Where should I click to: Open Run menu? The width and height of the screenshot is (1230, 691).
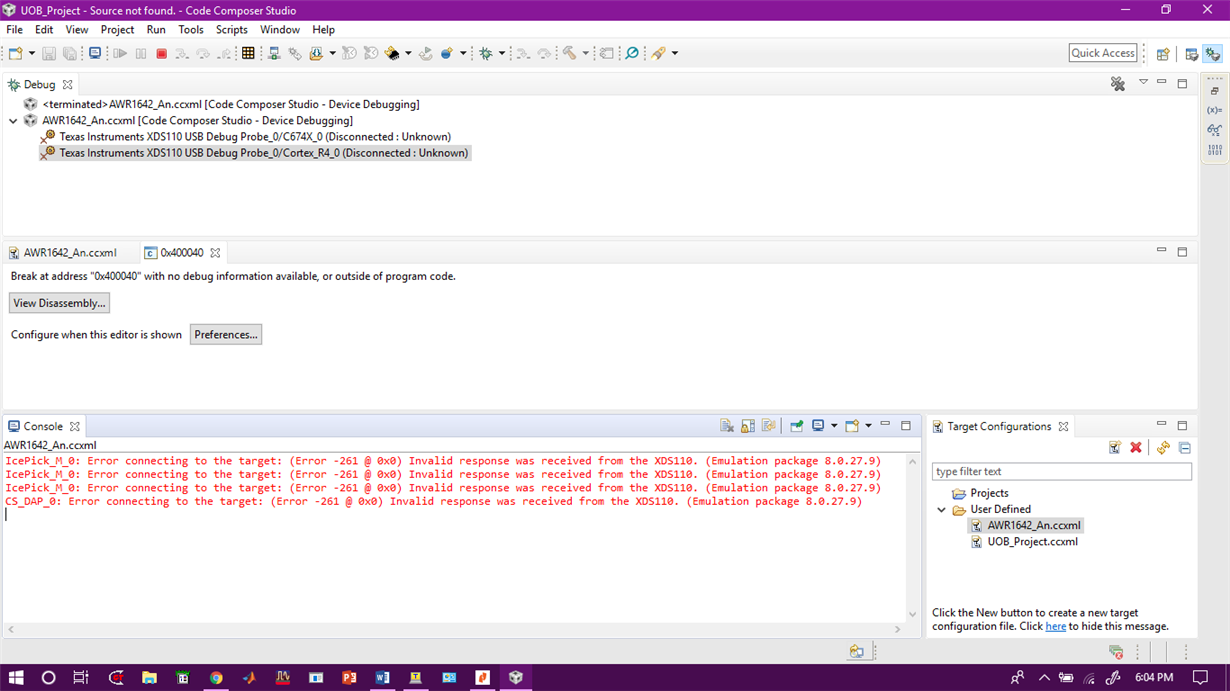coord(156,30)
